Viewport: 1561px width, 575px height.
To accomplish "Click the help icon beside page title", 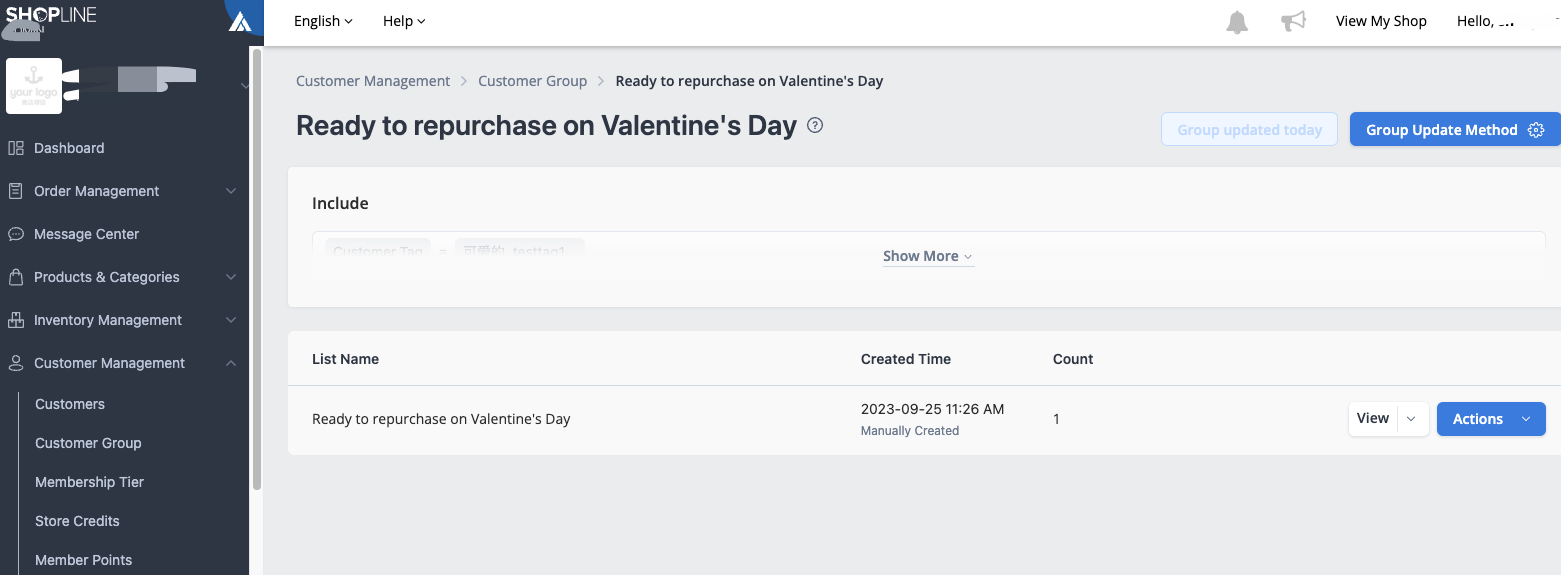I will pyautogui.click(x=815, y=126).
